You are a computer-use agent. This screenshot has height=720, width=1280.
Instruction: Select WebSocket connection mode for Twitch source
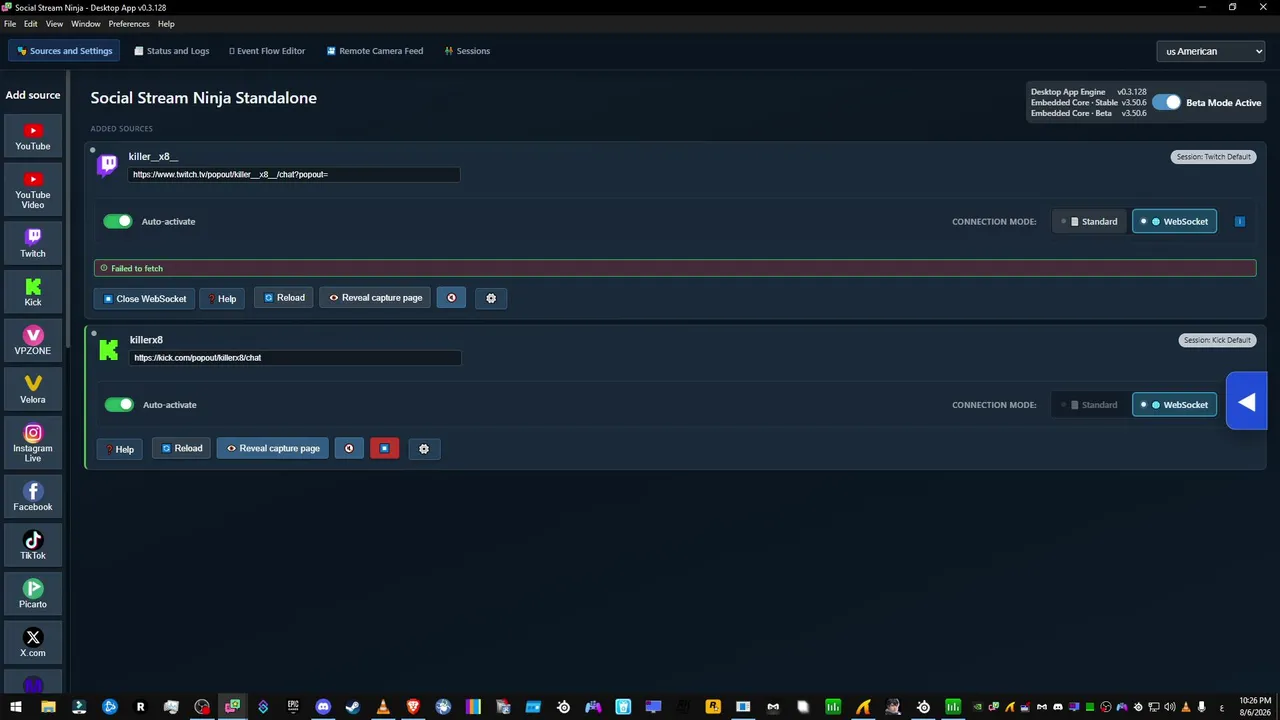point(1175,221)
